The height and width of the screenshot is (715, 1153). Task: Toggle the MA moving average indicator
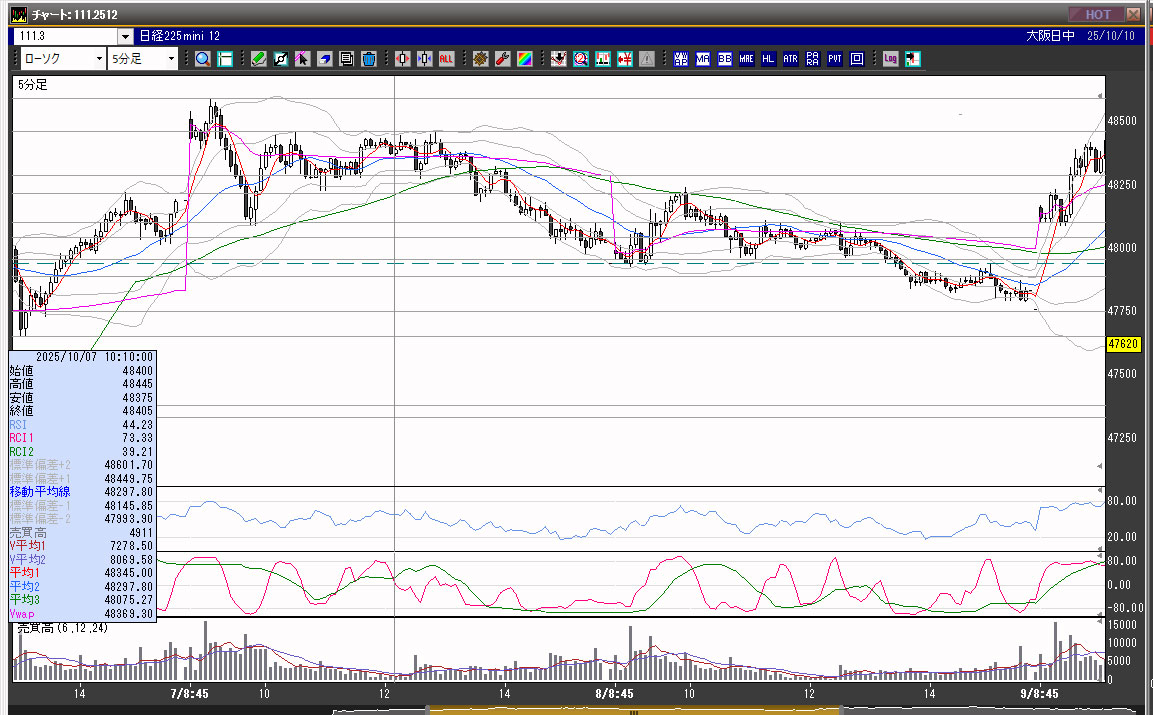tap(703, 59)
